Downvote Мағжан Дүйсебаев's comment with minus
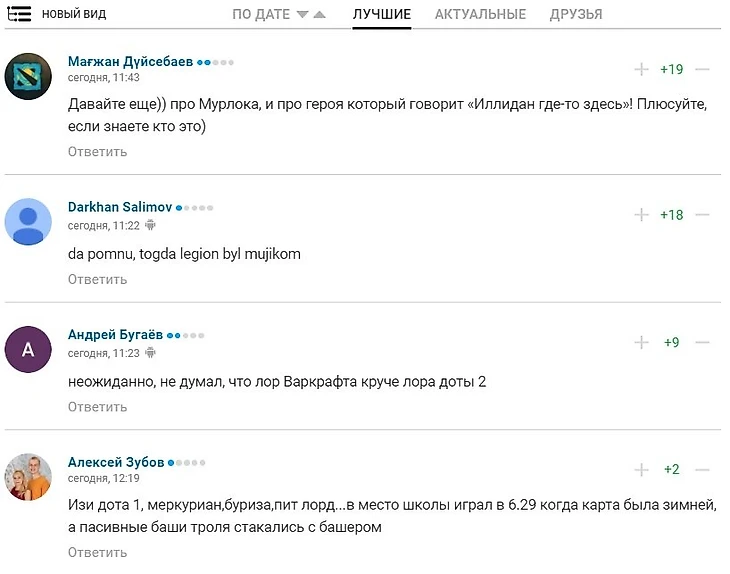730x574 pixels. coord(702,69)
